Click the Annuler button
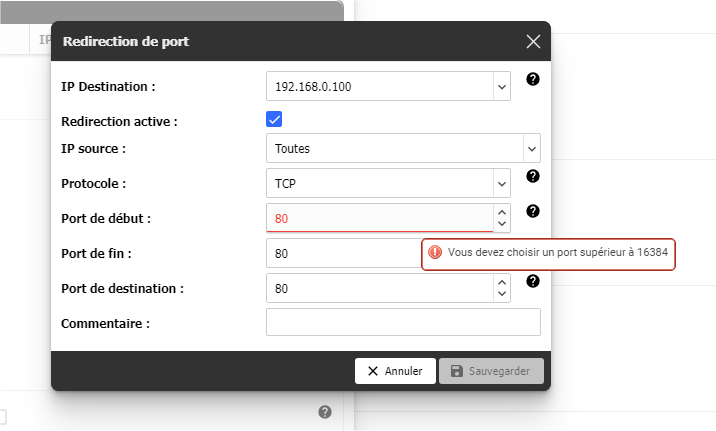Image resolution: width=716 pixels, height=431 pixels. coord(395,371)
